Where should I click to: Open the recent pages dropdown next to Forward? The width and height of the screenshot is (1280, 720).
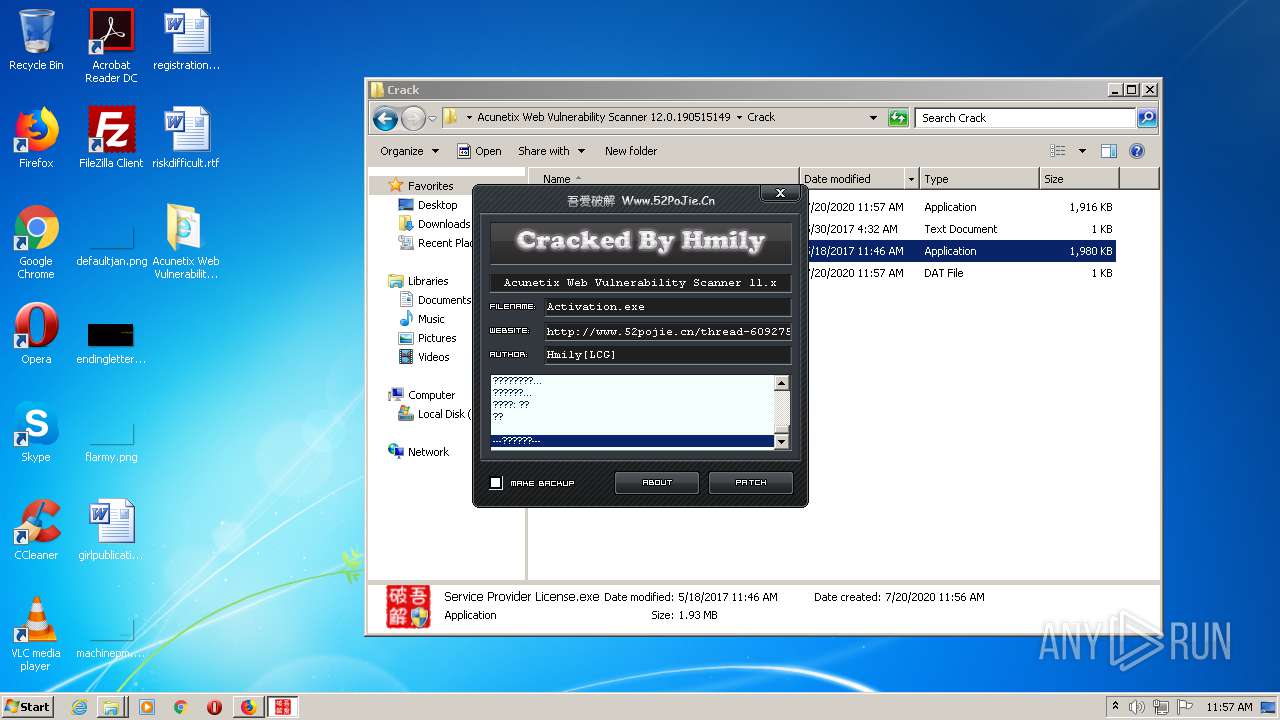pyautogui.click(x=432, y=118)
